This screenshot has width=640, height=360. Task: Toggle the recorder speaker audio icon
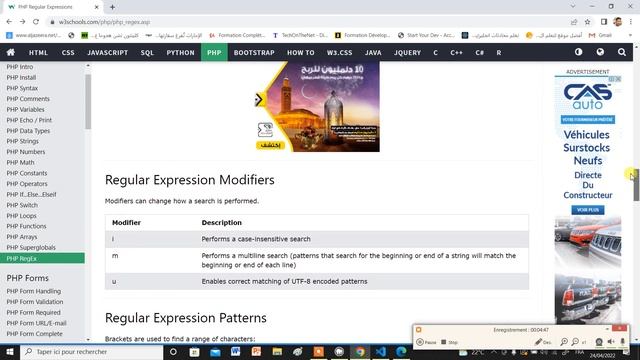pos(611,342)
